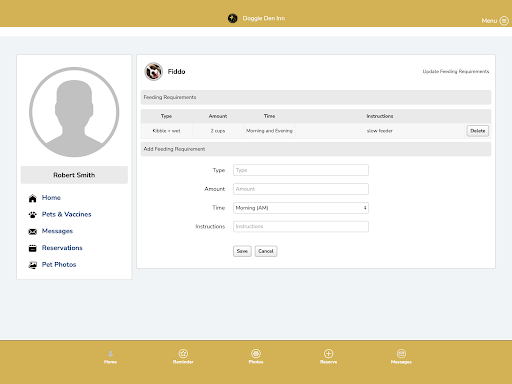This screenshot has height=384, width=512.
Task: Tap the Photos icon in bottom bar
Action: [x=256, y=353]
